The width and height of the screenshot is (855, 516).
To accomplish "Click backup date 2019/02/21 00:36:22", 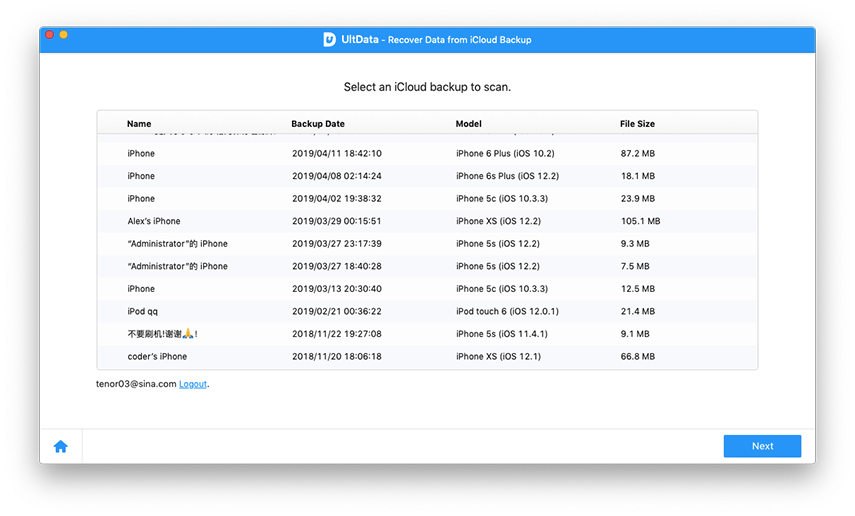I will (336, 311).
